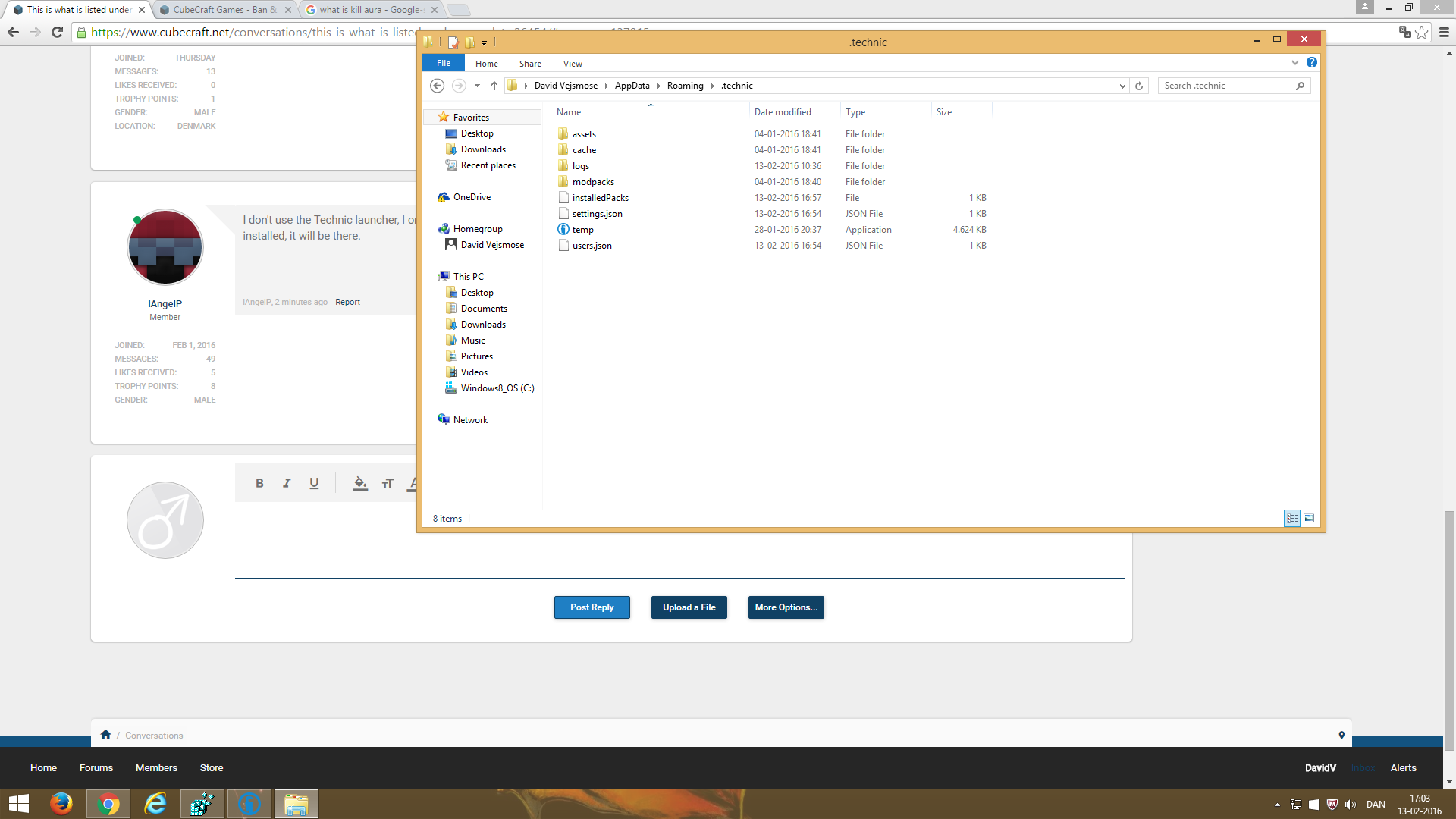
Task: Click the Upload a File button
Action: click(x=689, y=607)
